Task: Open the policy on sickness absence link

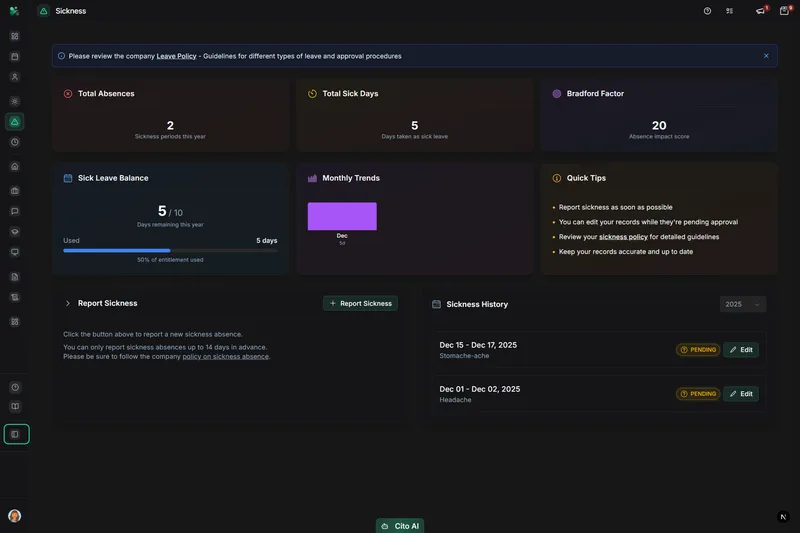Action: pos(226,357)
